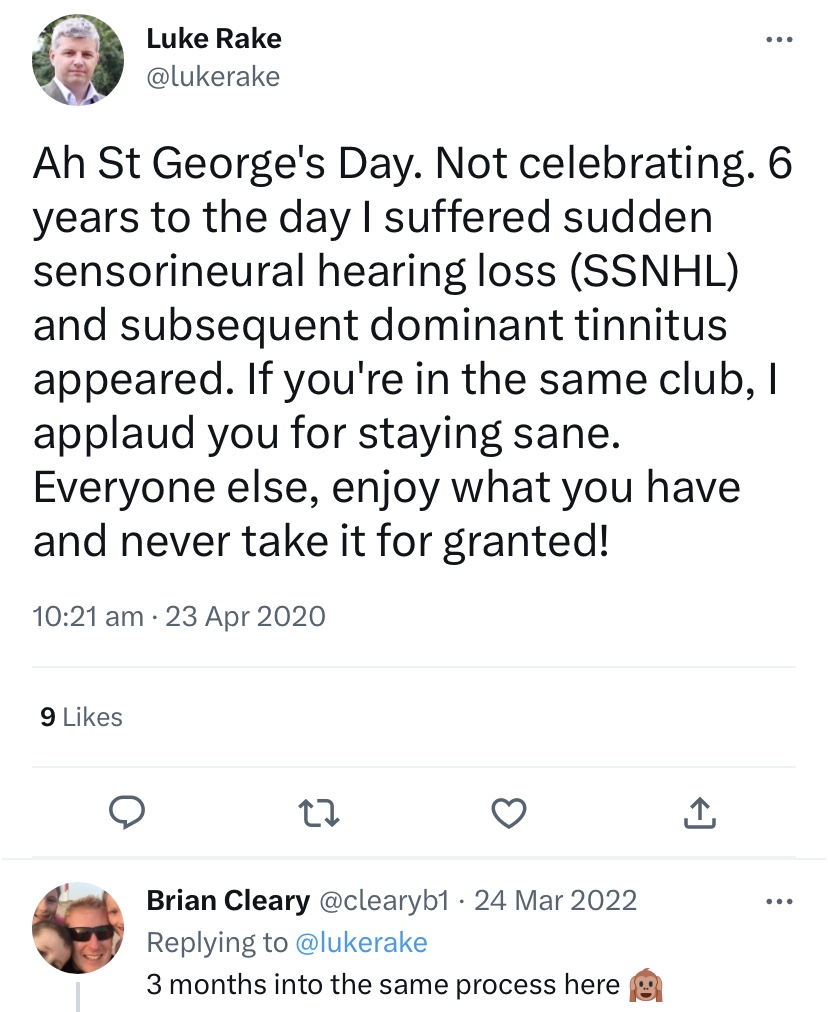
Task: Open the more options menu on Brian Cleary's reply
Action: coord(779,901)
